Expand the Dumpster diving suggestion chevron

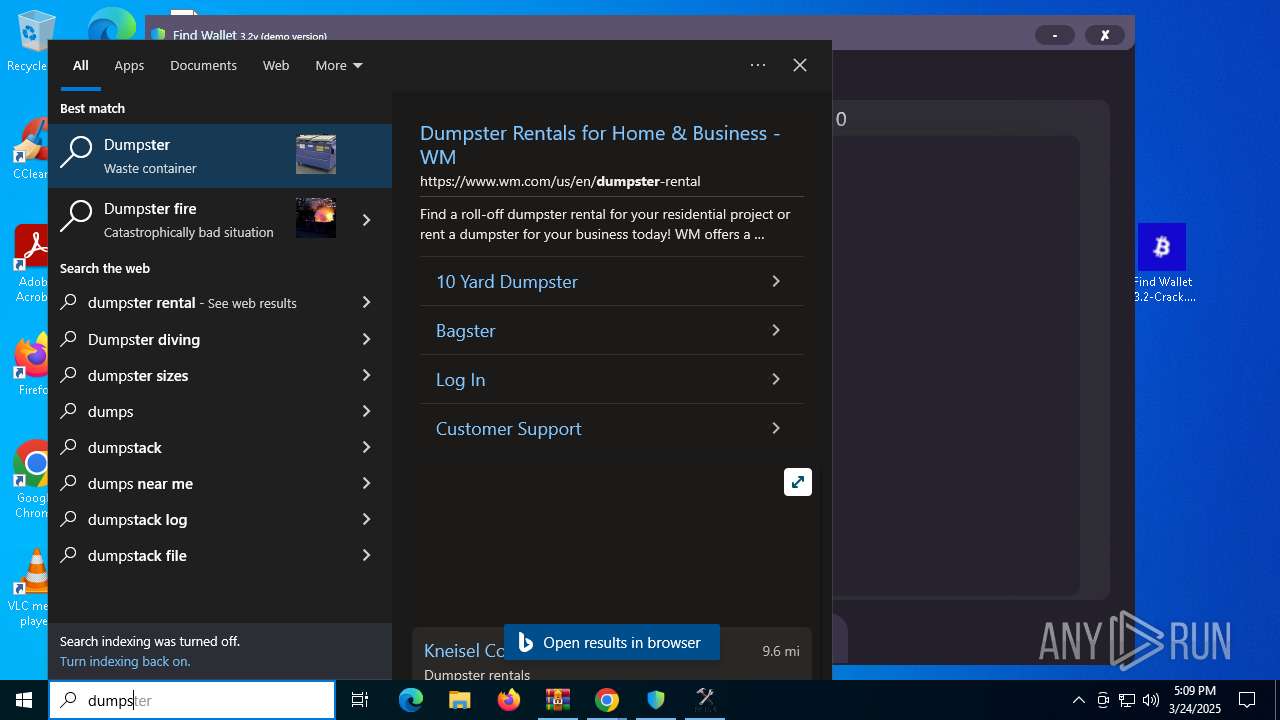click(x=366, y=339)
